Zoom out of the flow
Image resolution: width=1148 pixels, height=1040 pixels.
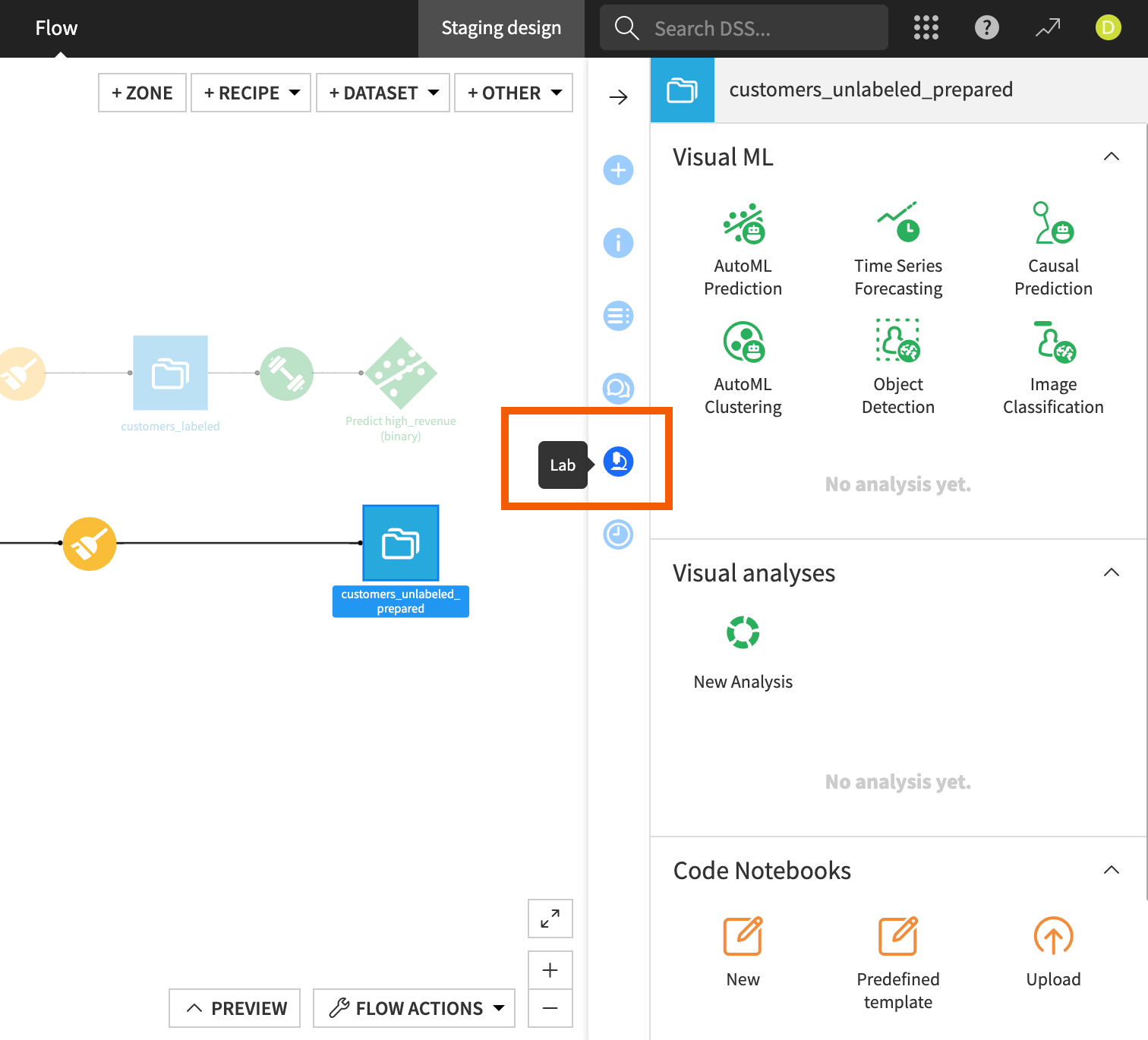550,1008
